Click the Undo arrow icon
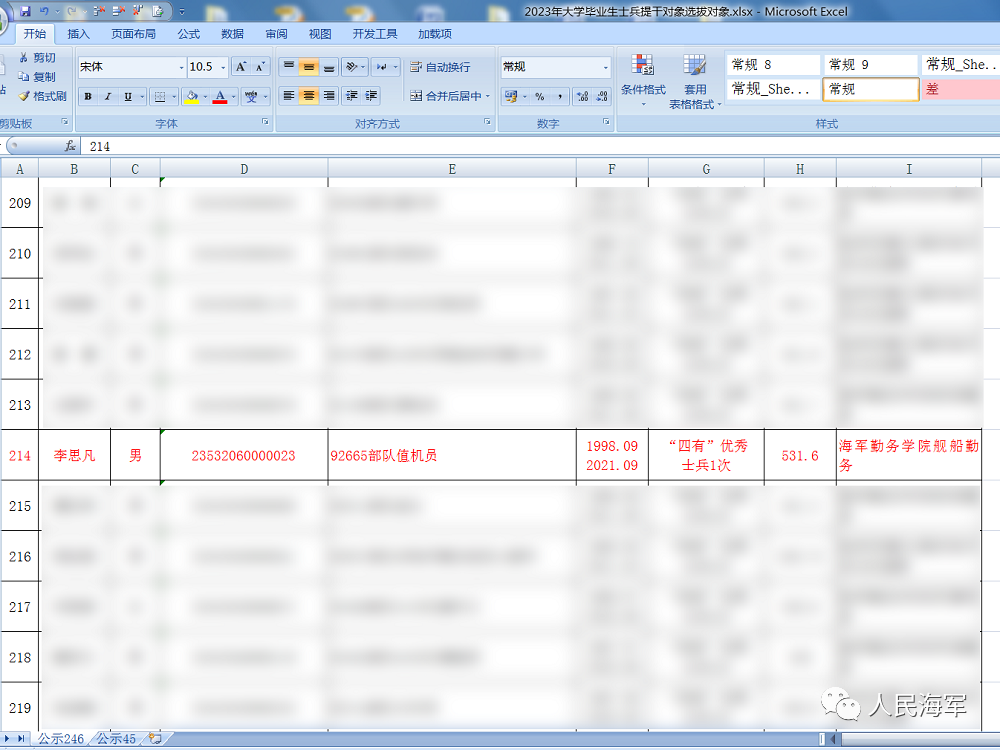The image size is (1000, 750). point(44,11)
